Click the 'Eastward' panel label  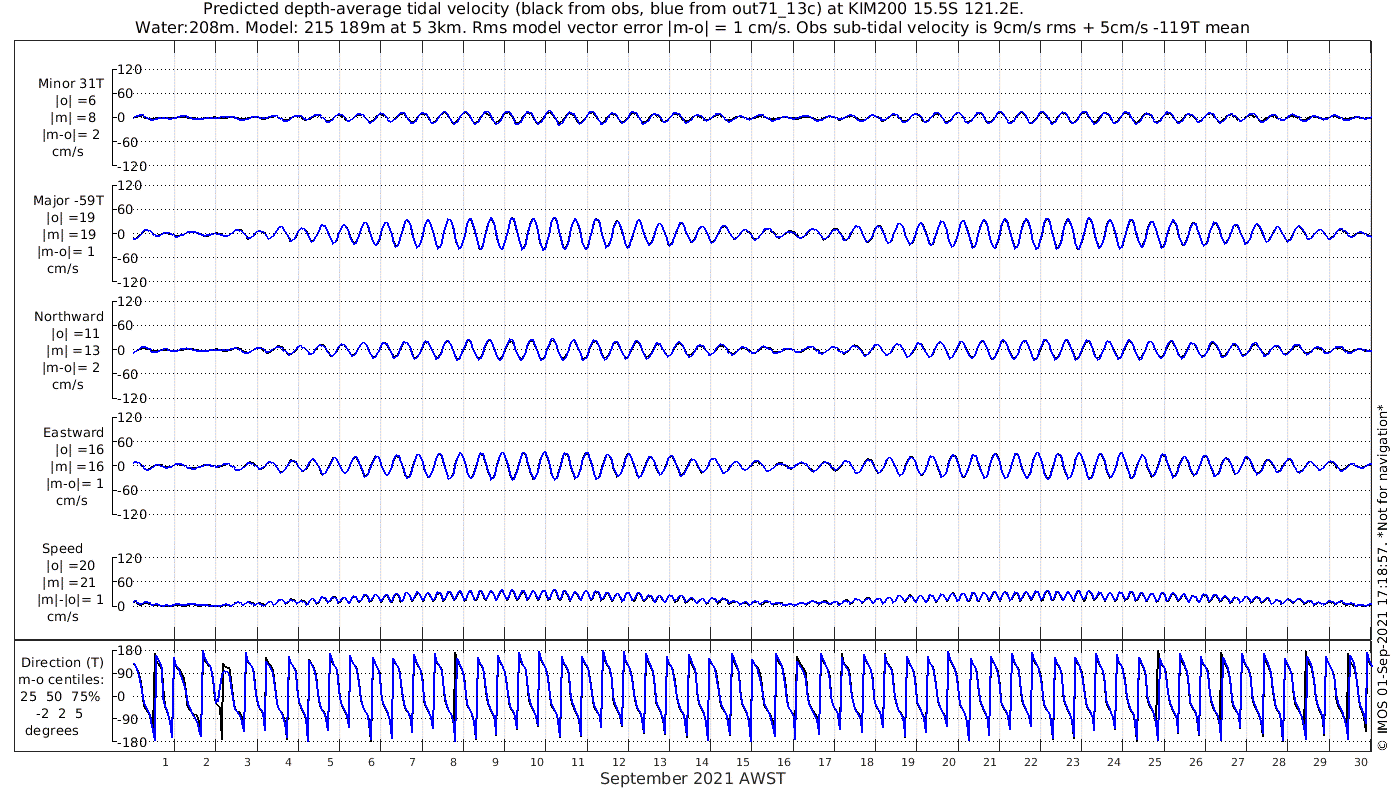(73, 432)
